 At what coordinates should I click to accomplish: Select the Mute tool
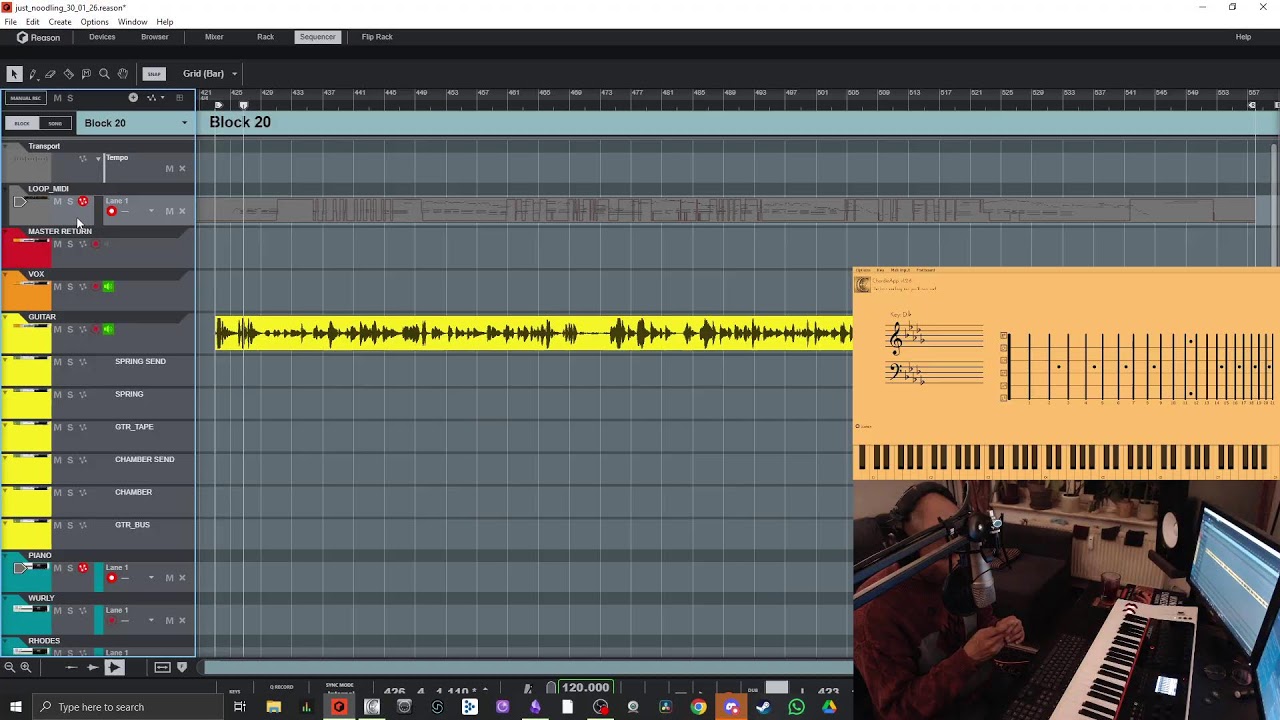coord(86,74)
